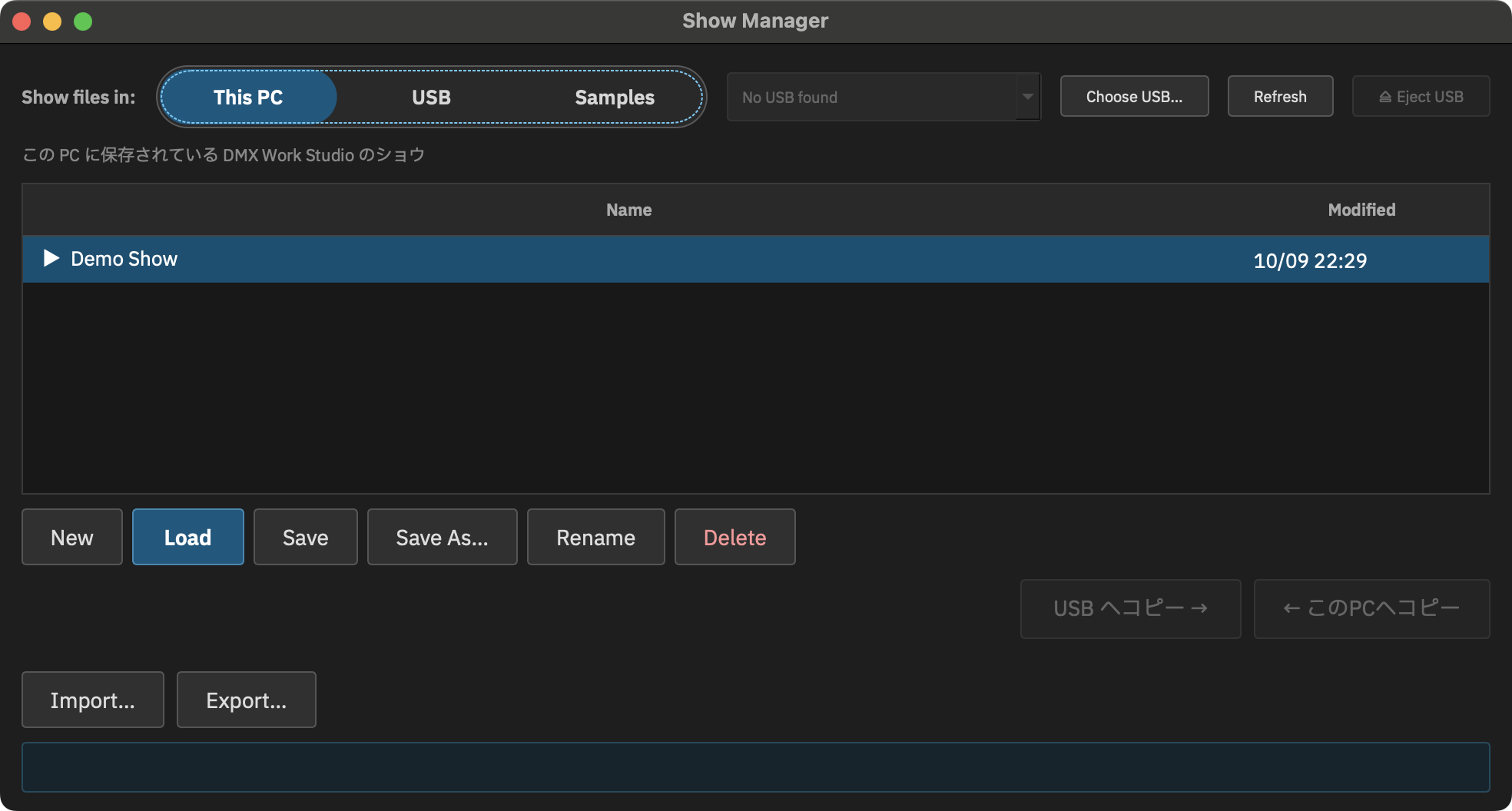This screenshot has height=811, width=1512.
Task: Expand the Demo Show disclosure triangle
Action: click(51, 258)
